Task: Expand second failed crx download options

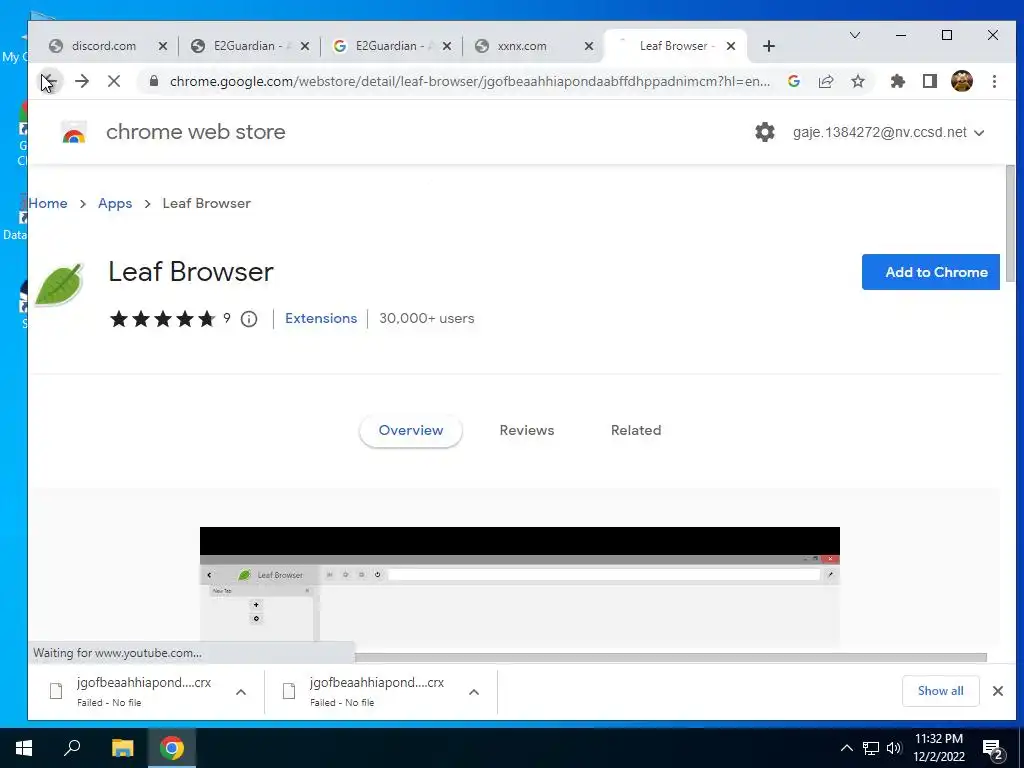Action: click(474, 692)
